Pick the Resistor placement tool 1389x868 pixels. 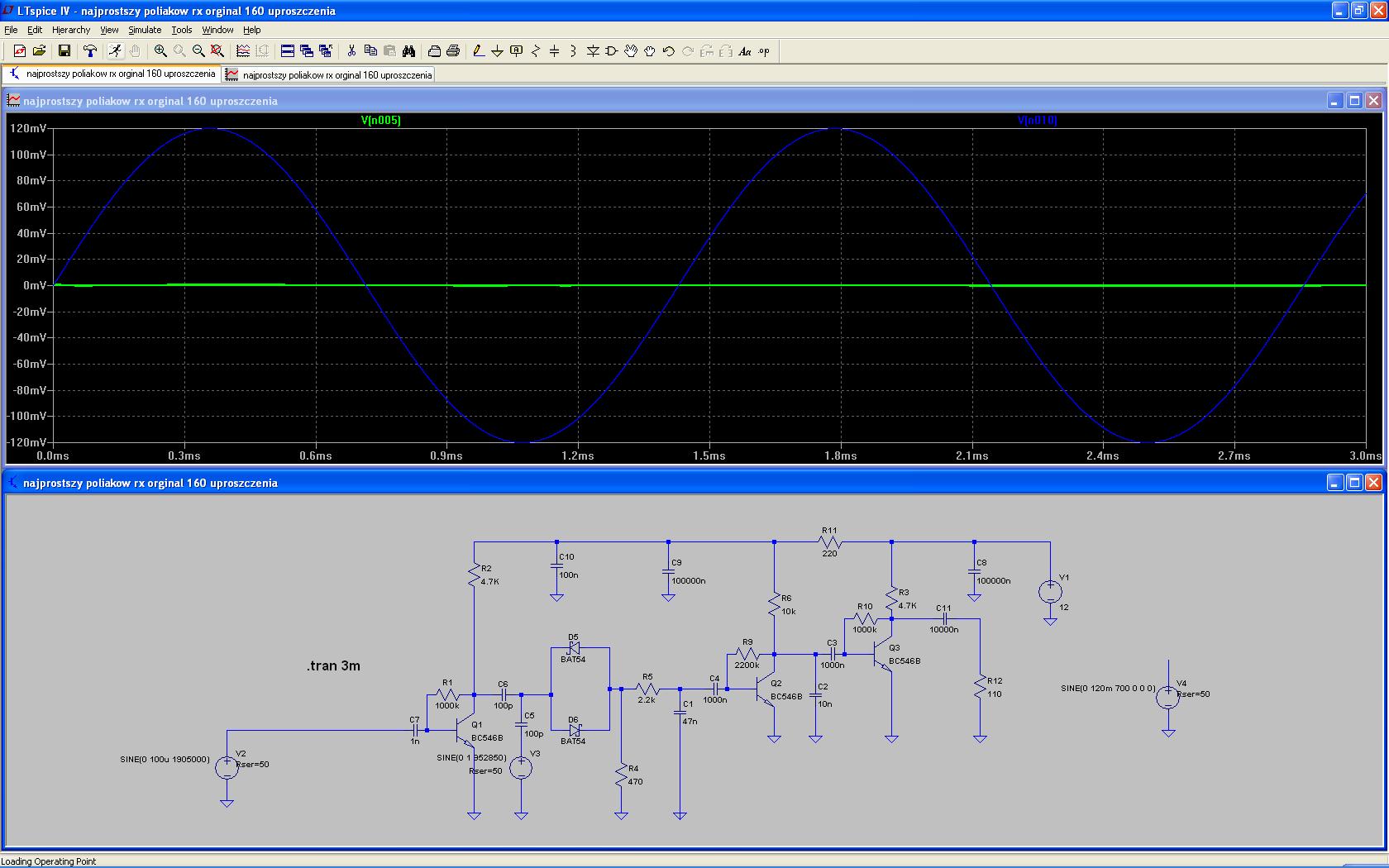click(535, 51)
